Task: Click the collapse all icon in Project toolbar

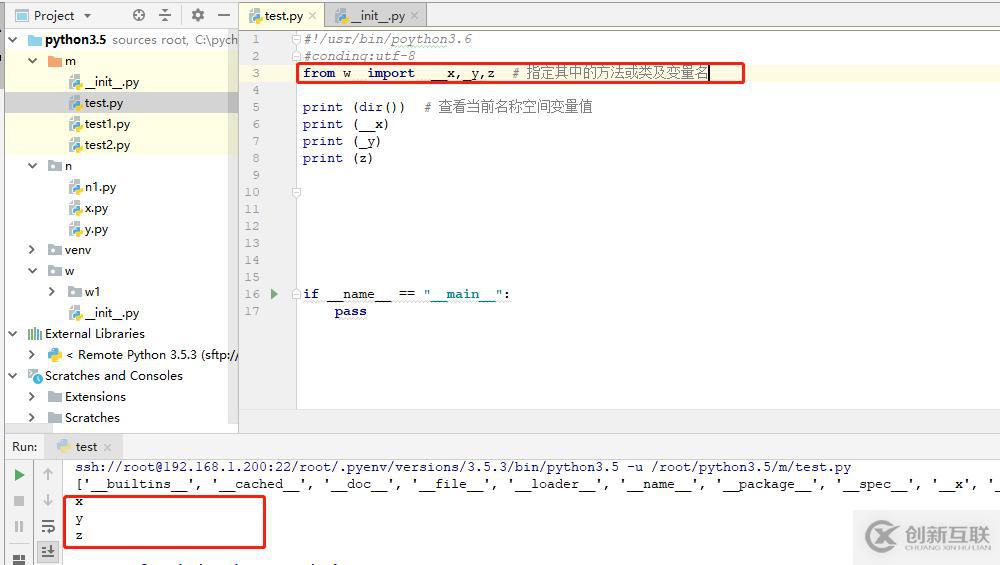Action: [x=165, y=15]
